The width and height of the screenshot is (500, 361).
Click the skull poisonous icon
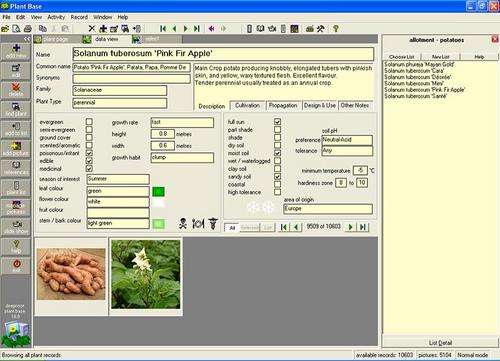pos(183,224)
